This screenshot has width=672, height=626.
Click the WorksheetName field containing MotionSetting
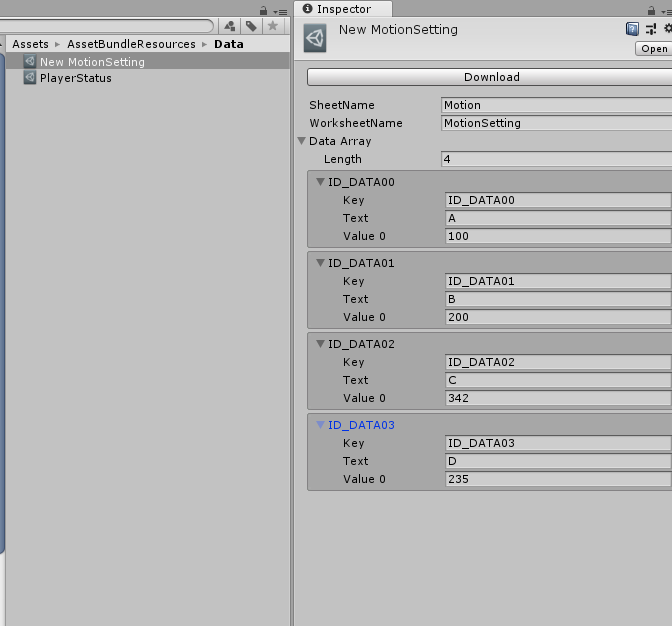tap(556, 123)
